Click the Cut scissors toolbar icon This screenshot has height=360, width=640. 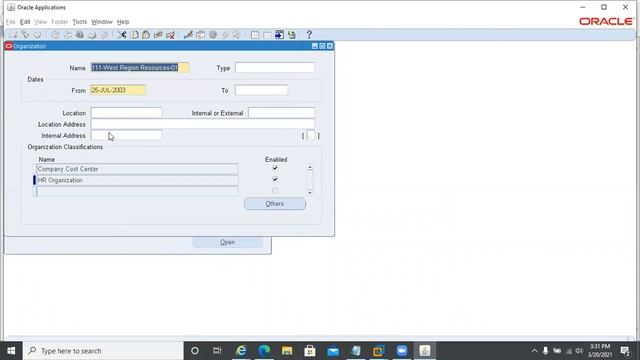122,35
